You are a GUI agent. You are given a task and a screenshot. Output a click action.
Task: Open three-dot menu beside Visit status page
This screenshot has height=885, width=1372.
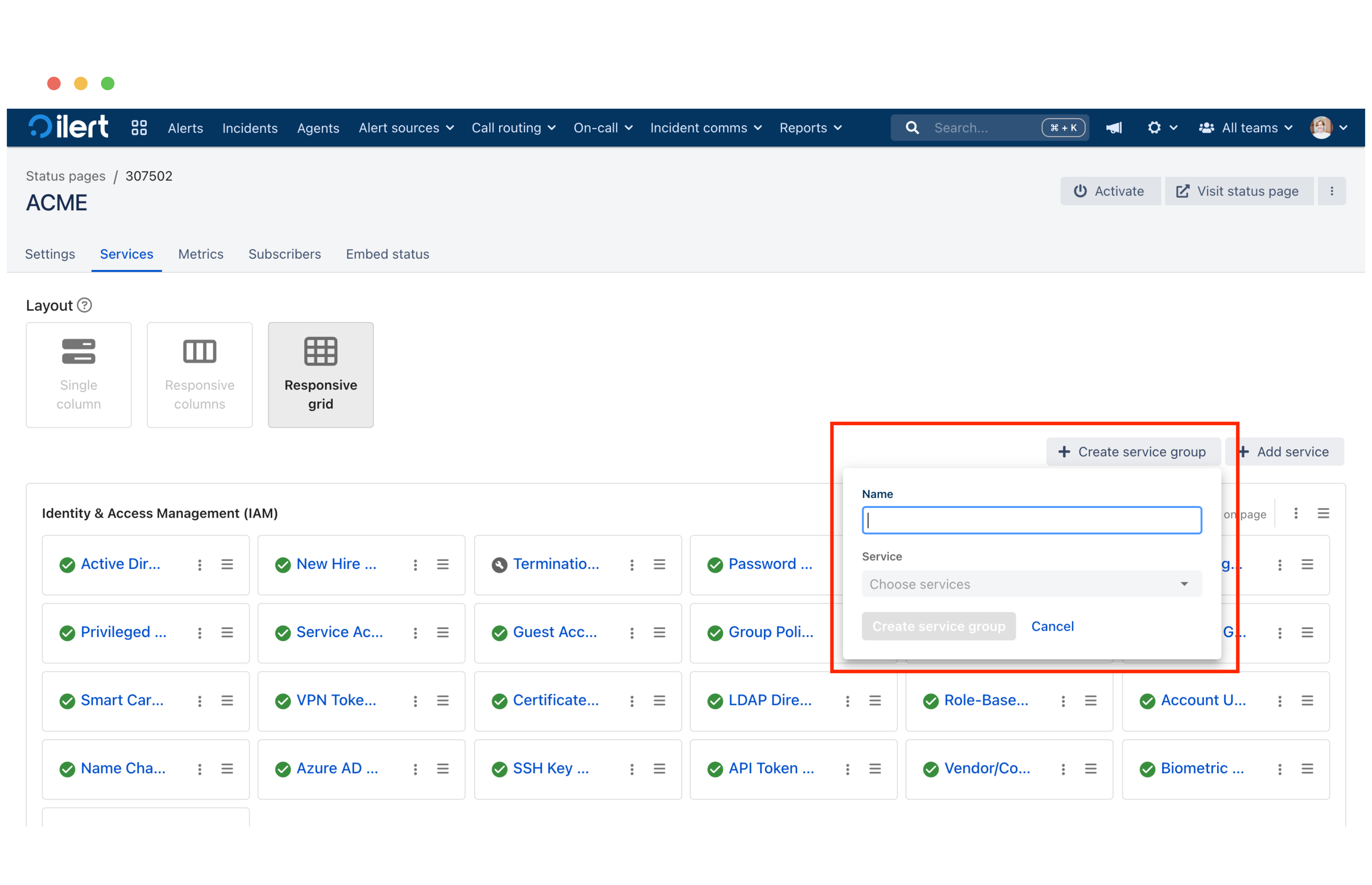[x=1331, y=192]
